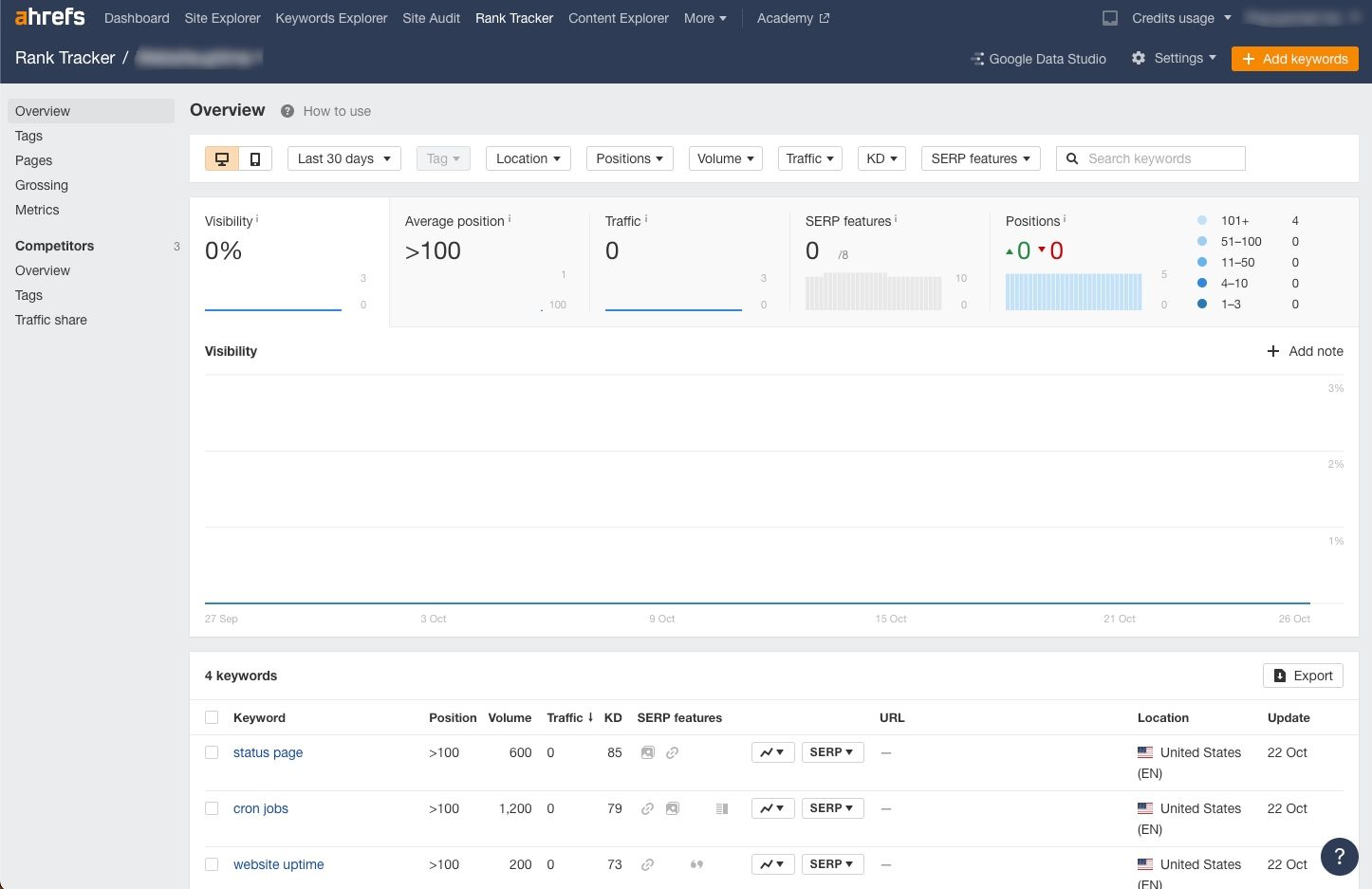Click the monitor icon near Credits usage

pos(1109,18)
